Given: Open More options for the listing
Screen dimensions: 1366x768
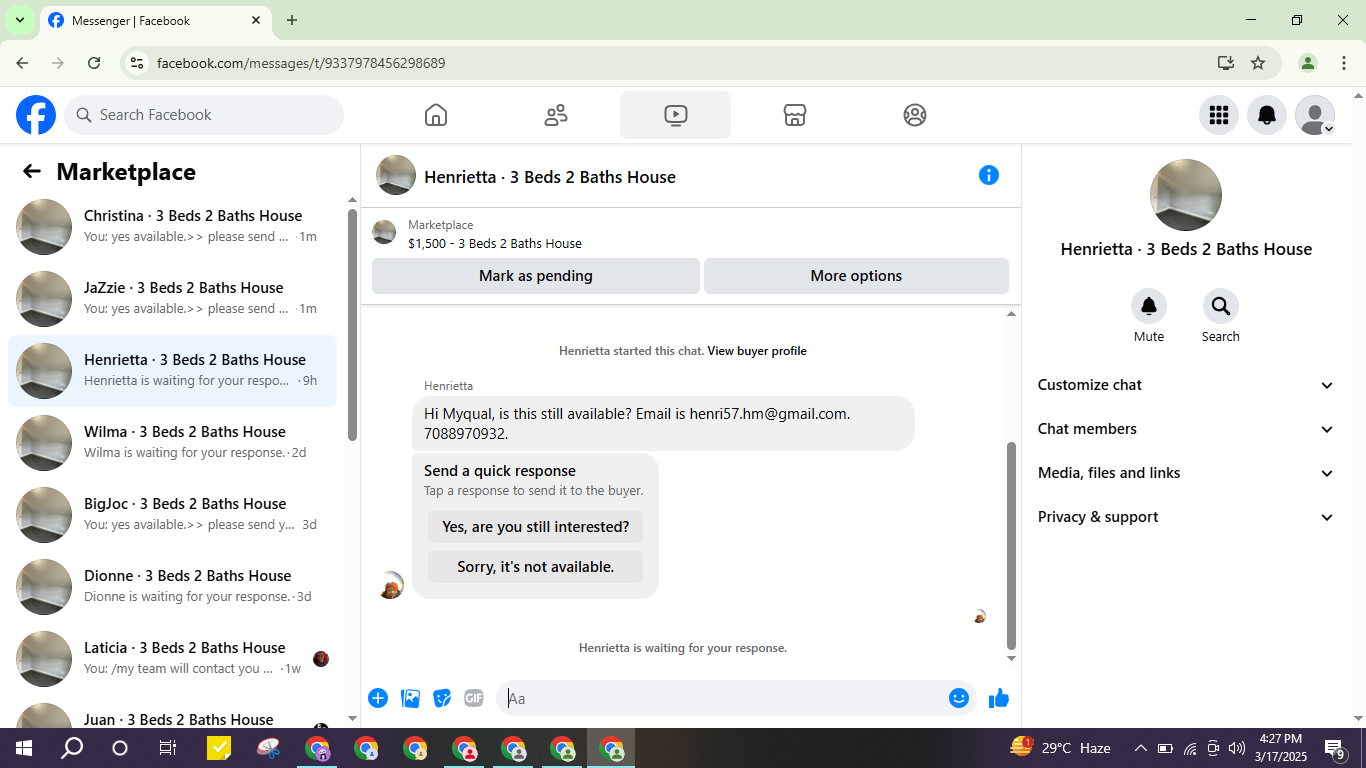Looking at the screenshot, I should (x=856, y=276).
